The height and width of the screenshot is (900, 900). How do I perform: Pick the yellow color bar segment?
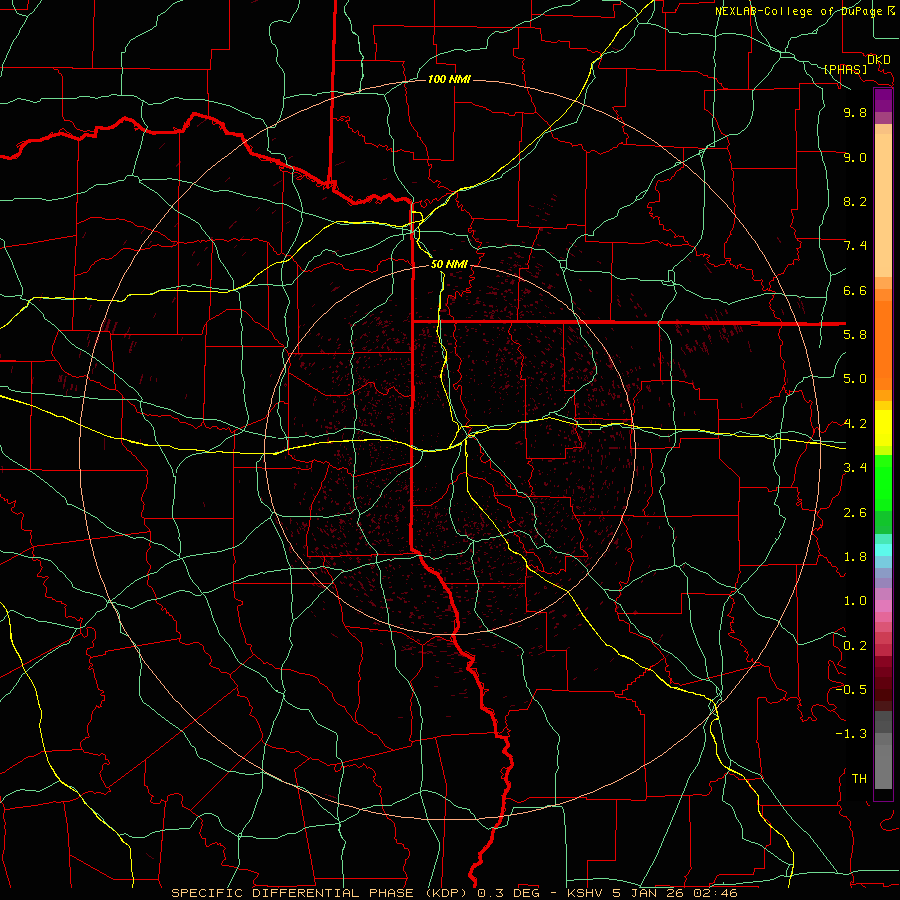point(883,428)
